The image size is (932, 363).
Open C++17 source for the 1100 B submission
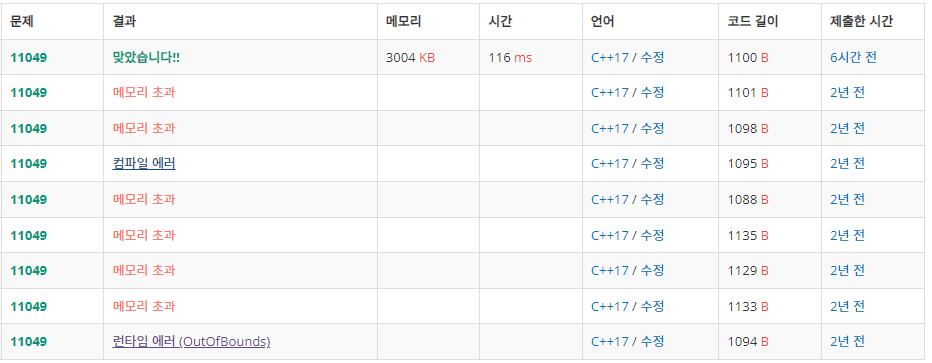click(610, 58)
